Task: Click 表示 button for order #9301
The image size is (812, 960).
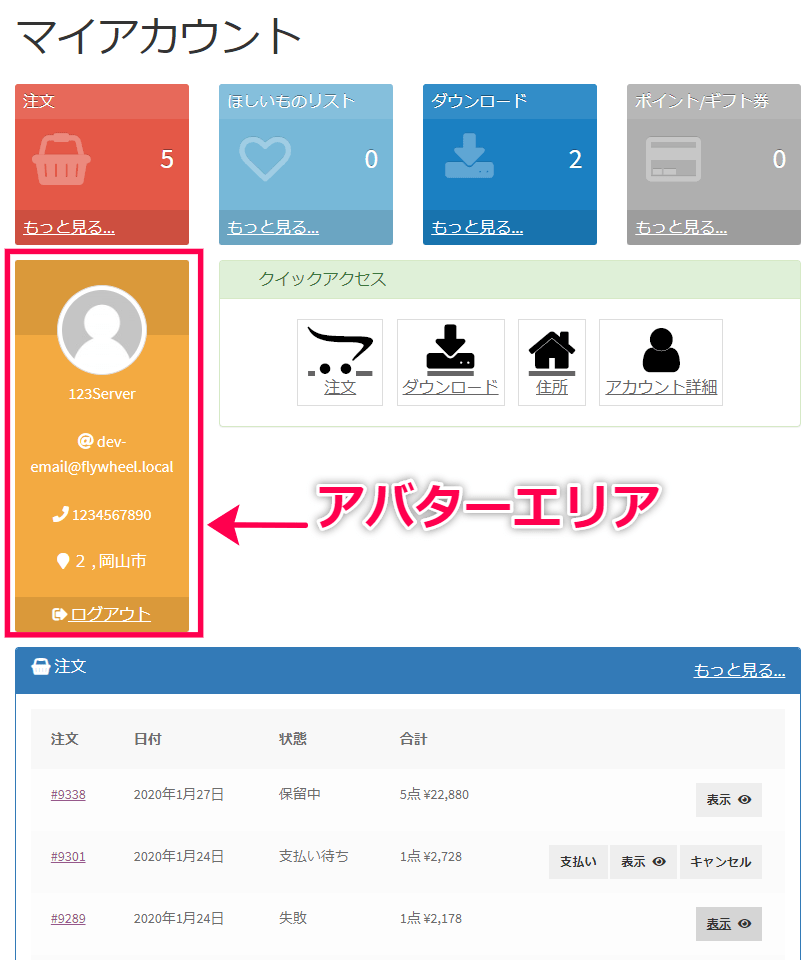Action: pyautogui.click(x=643, y=861)
